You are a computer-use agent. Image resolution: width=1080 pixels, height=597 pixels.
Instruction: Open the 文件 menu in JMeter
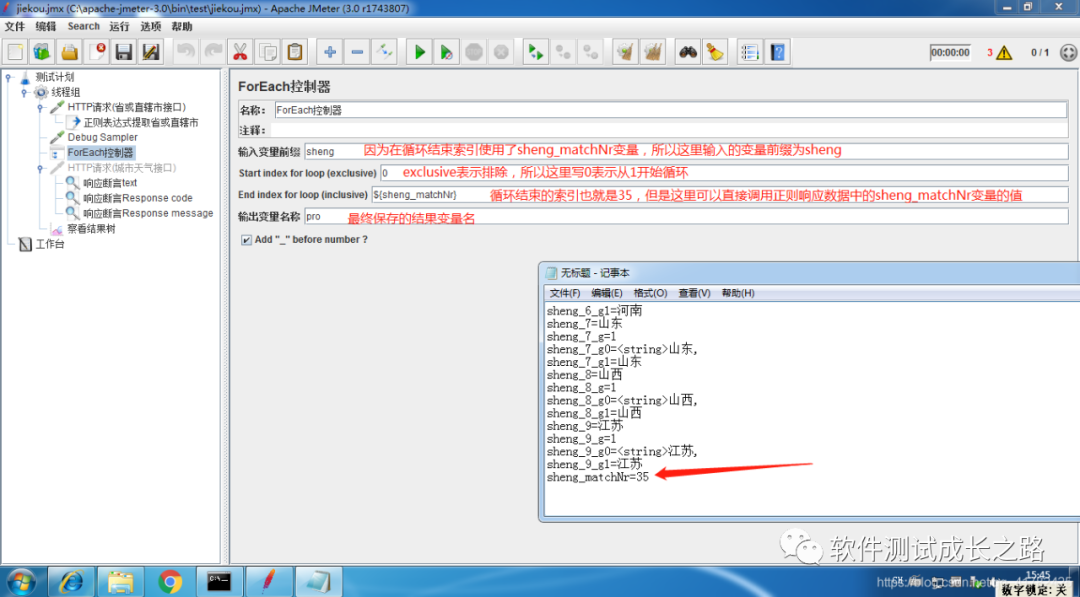[14, 26]
